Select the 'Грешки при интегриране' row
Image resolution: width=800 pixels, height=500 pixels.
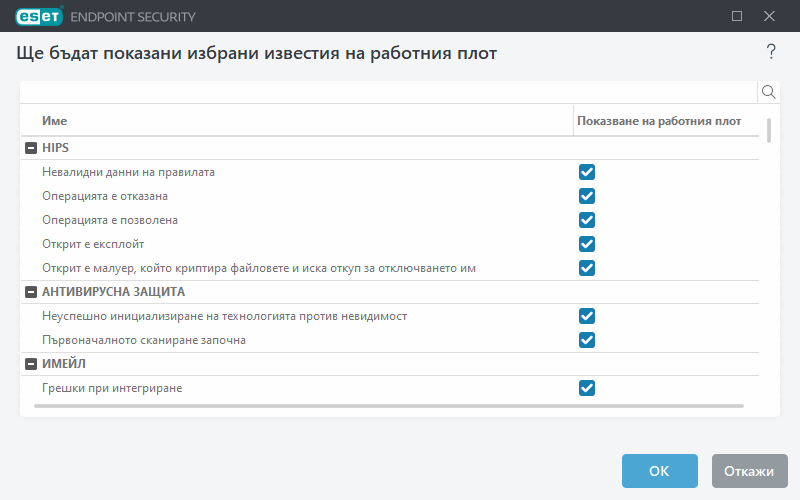pos(390,388)
